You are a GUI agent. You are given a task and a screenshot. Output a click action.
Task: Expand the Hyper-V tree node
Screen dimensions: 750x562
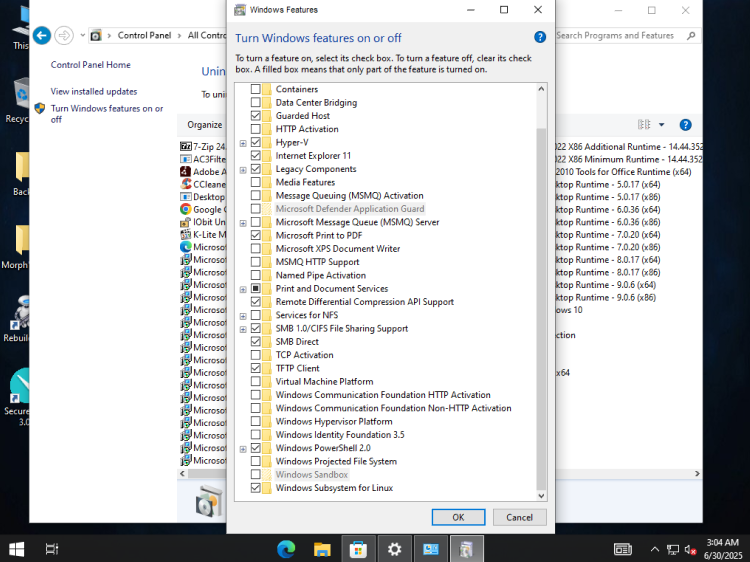pyautogui.click(x=243, y=143)
